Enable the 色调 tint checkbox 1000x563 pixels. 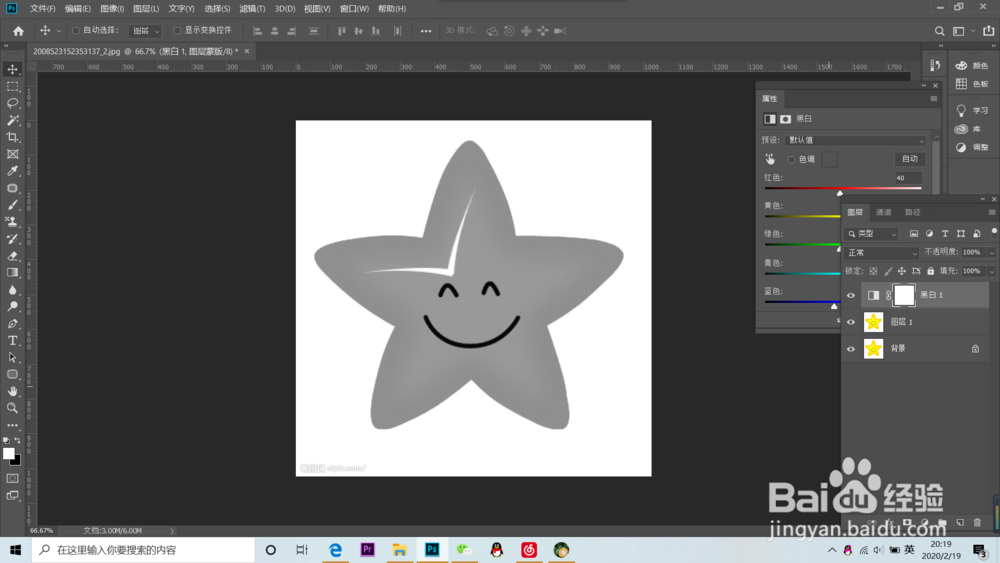pos(792,159)
